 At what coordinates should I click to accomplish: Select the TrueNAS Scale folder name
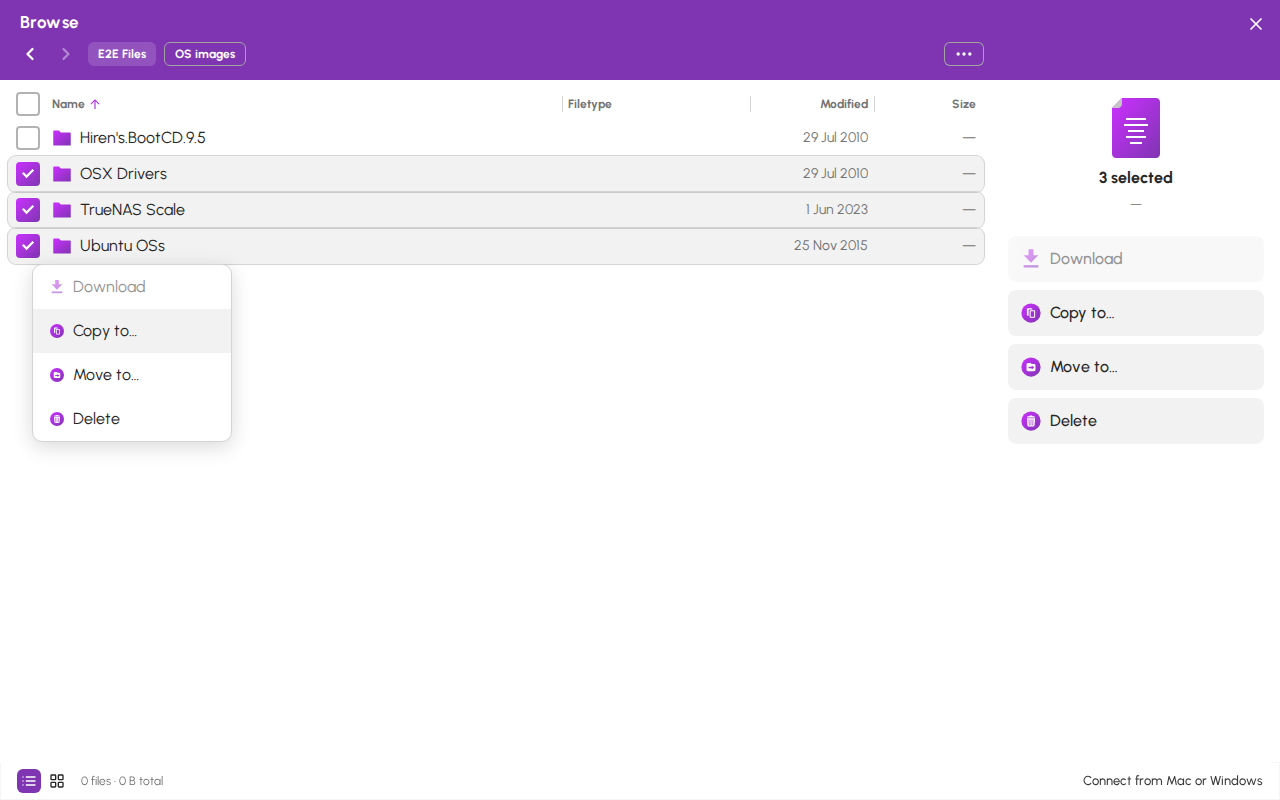click(133, 210)
